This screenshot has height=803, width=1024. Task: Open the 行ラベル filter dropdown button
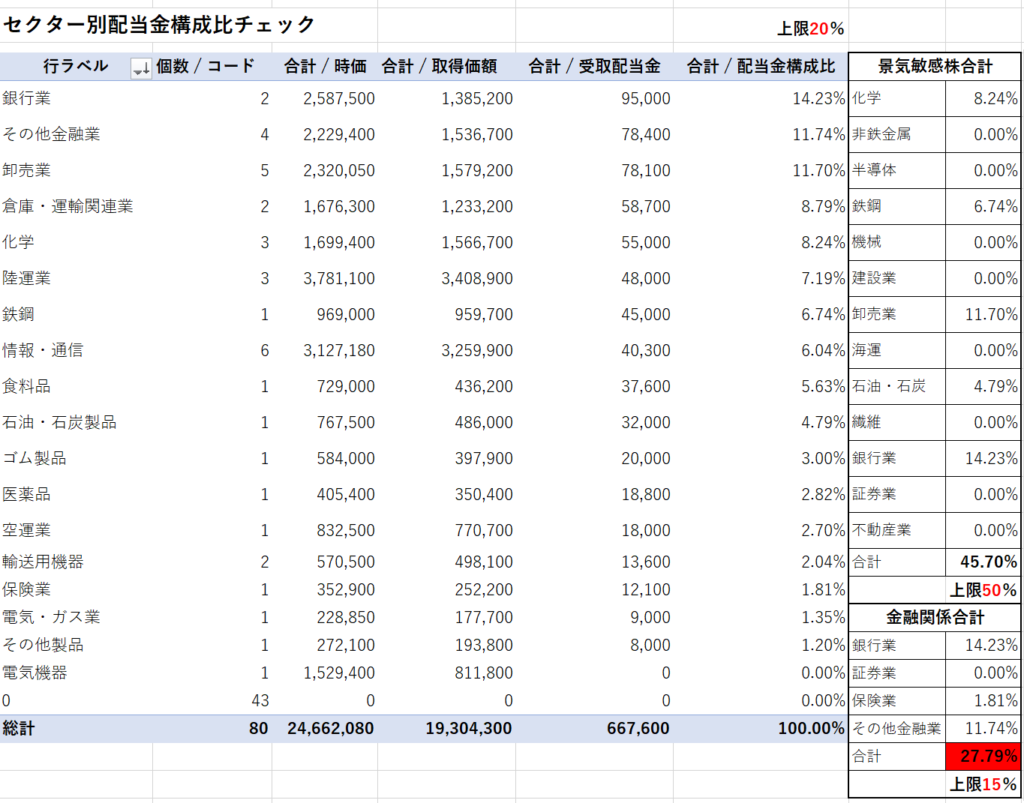(141, 68)
